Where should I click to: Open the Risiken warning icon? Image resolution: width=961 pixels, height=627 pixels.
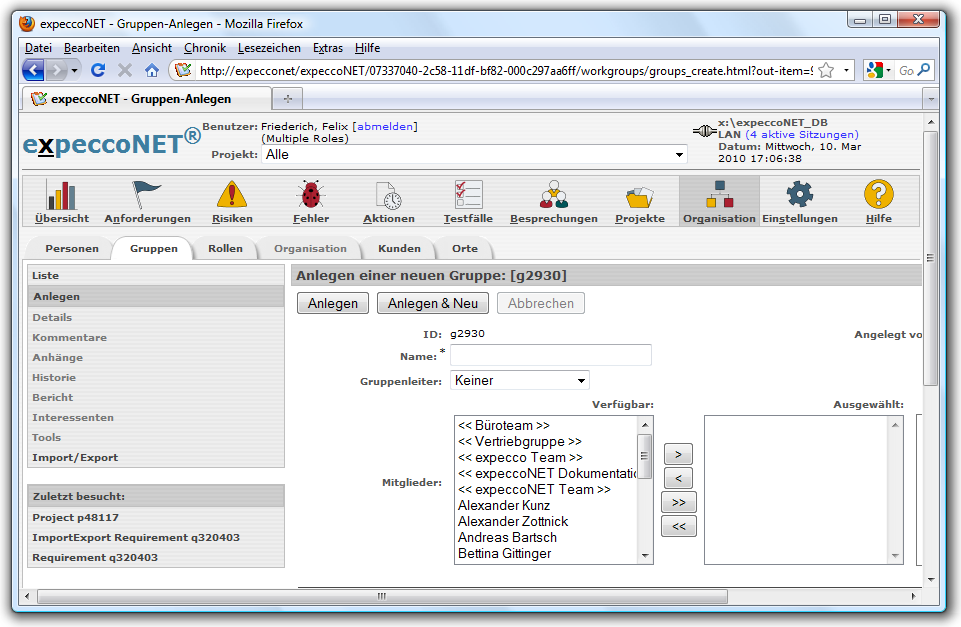point(232,195)
